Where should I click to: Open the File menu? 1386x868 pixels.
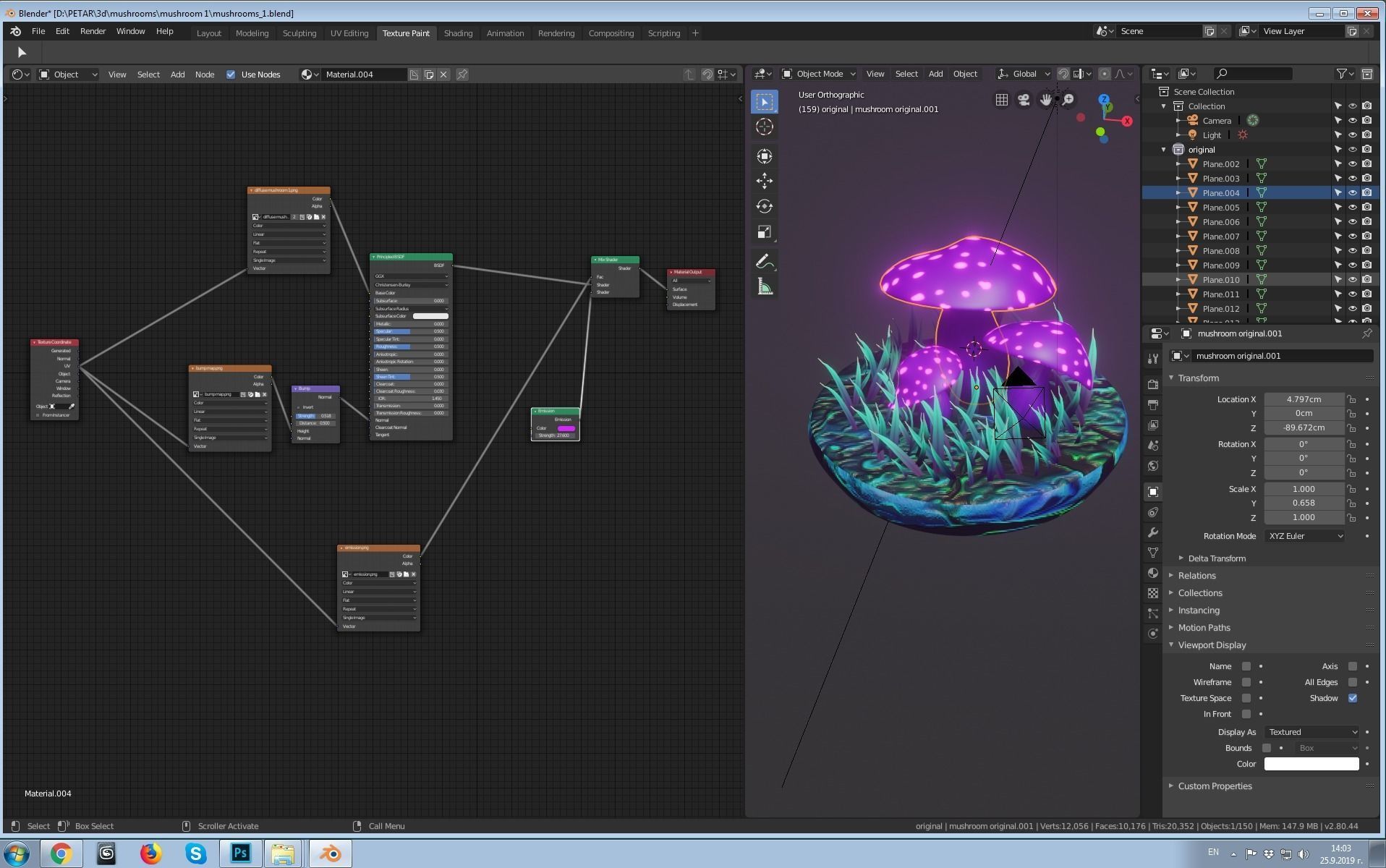pyautogui.click(x=38, y=32)
